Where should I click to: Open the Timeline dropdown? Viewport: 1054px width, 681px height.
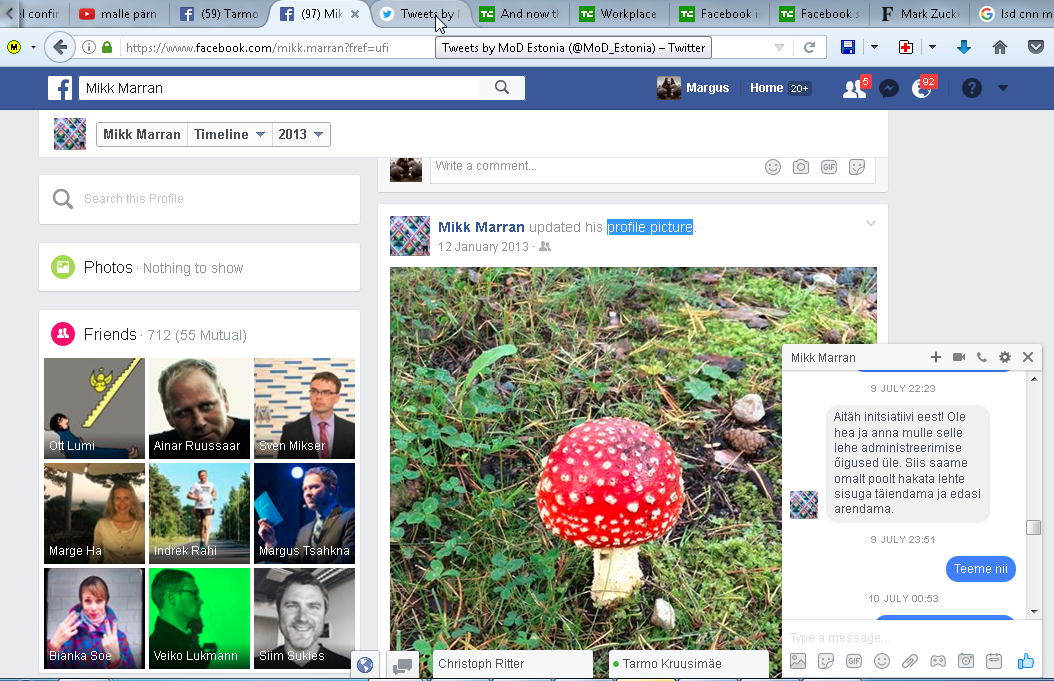click(x=229, y=134)
